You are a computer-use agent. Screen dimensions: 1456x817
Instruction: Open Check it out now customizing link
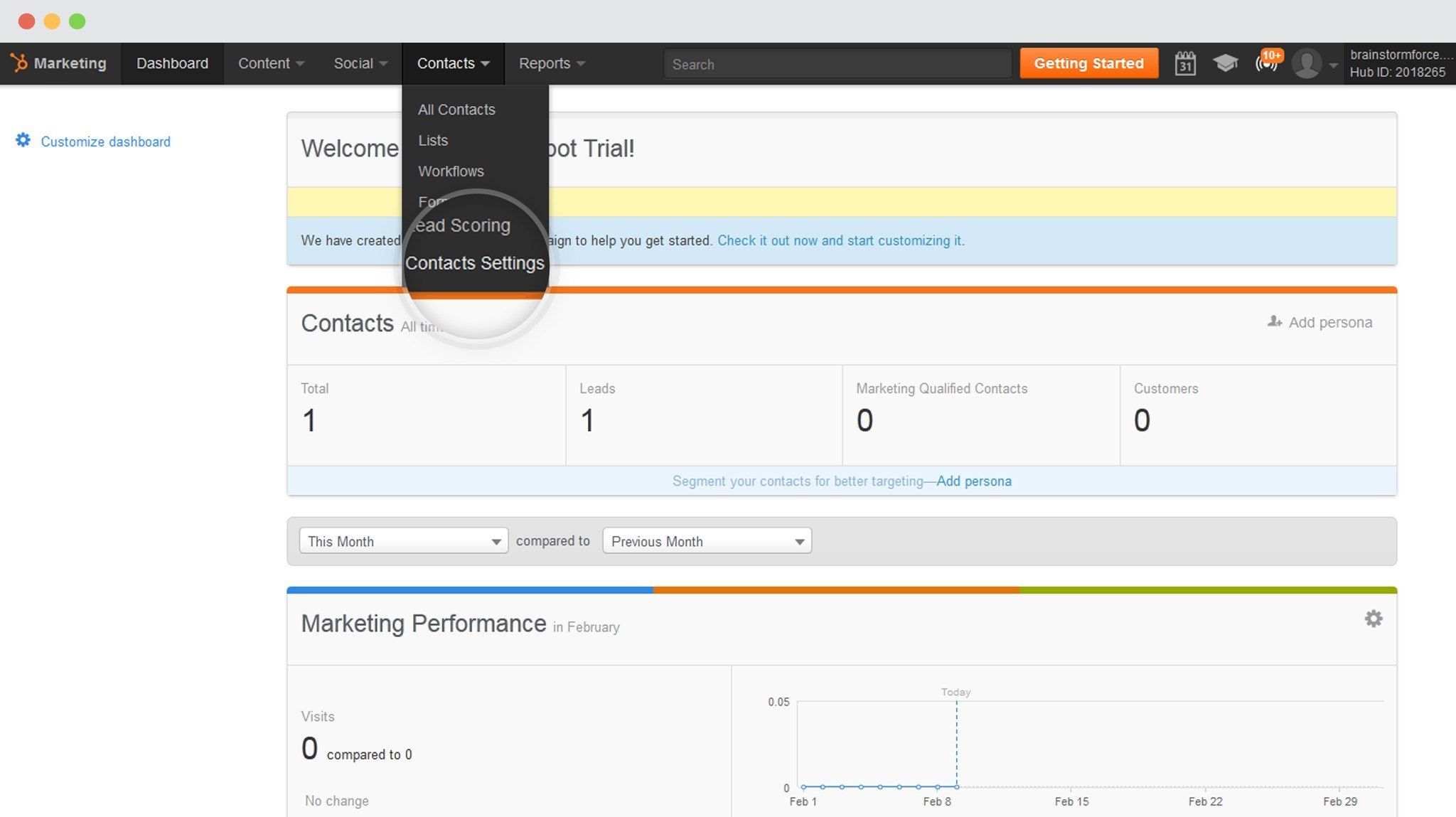pyautogui.click(x=840, y=240)
